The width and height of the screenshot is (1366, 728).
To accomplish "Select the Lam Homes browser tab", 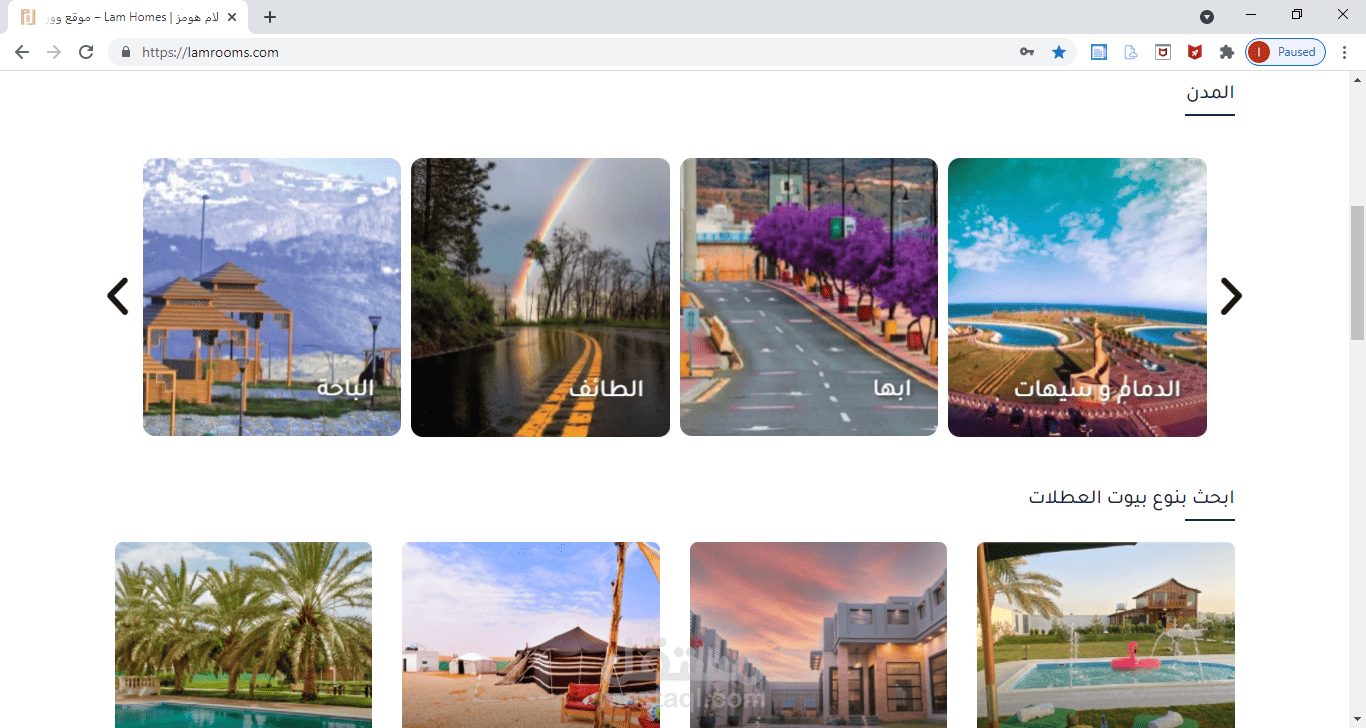I will 128,17.
